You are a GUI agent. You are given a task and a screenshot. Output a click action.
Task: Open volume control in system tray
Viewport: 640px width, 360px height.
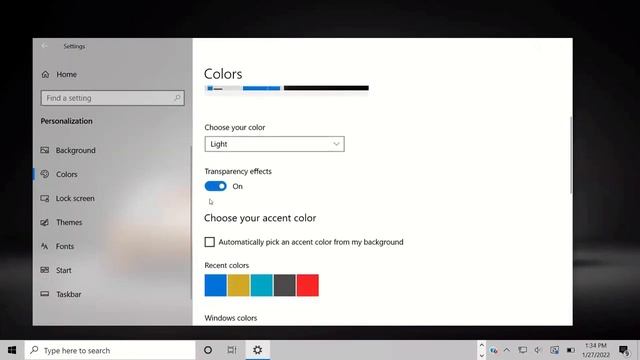pos(538,350)
